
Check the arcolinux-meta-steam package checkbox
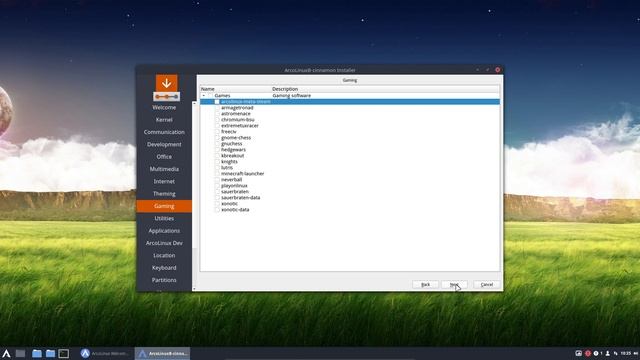pos(217,102)
